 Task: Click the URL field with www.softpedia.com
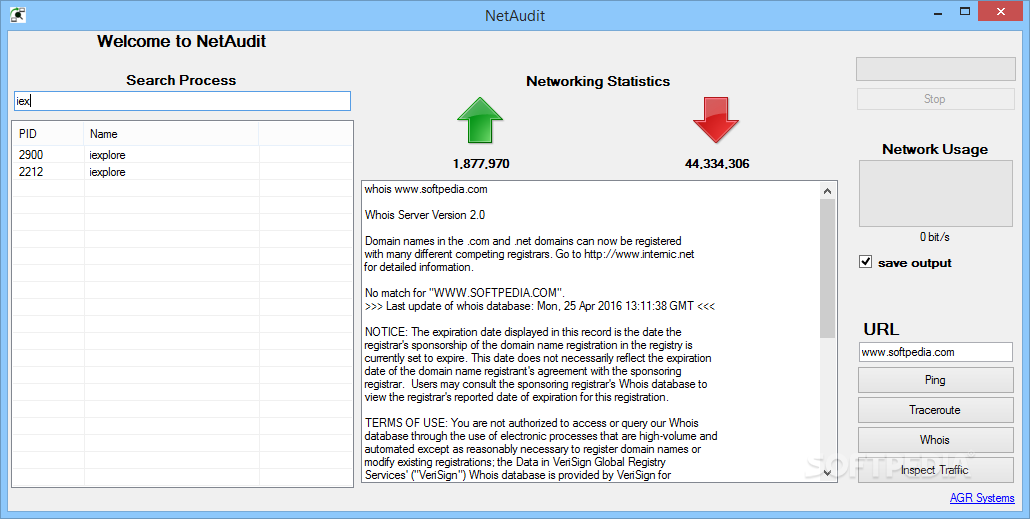[935, 352]
